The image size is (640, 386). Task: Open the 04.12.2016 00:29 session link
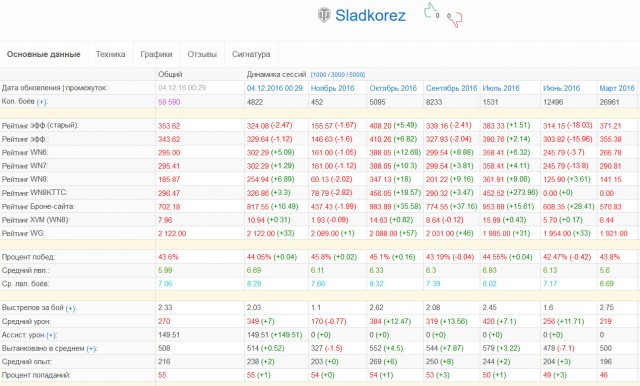pos(275,88)
